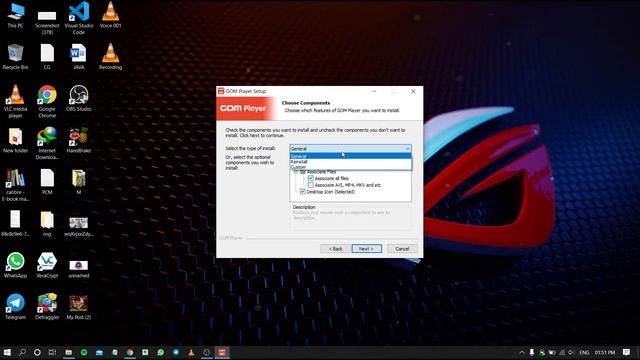The image size is (640, 360).
Task: Close the GOM Player Setup window
Action: coord(413,91)
